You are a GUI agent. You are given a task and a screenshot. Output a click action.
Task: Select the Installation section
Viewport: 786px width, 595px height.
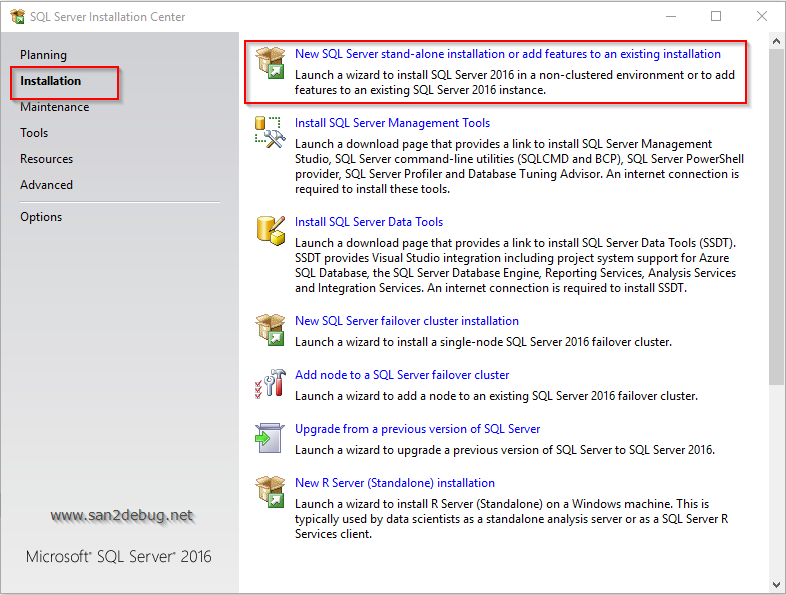click(x=50, y=81)
